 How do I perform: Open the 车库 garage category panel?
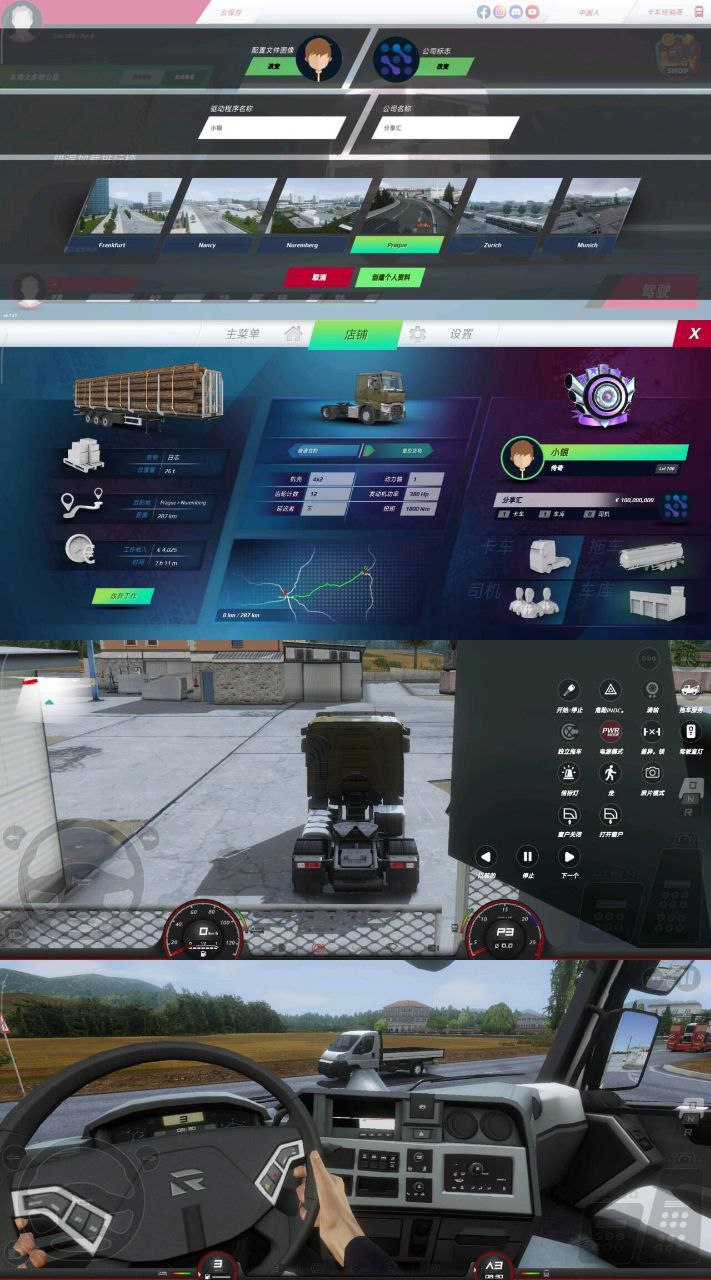point(640,600)
